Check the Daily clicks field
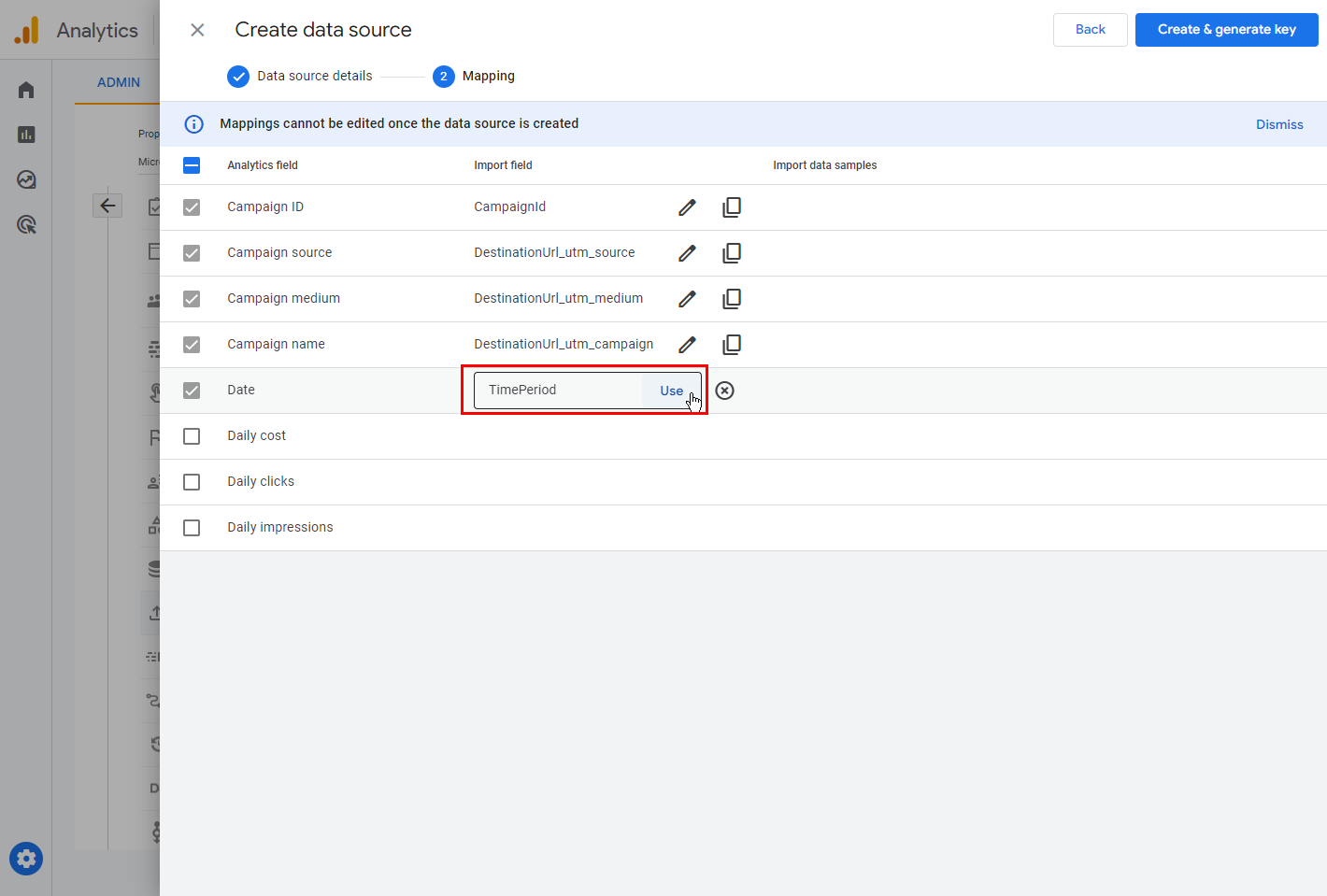This screenshot has height=896, width=1327. click(192, 482)
